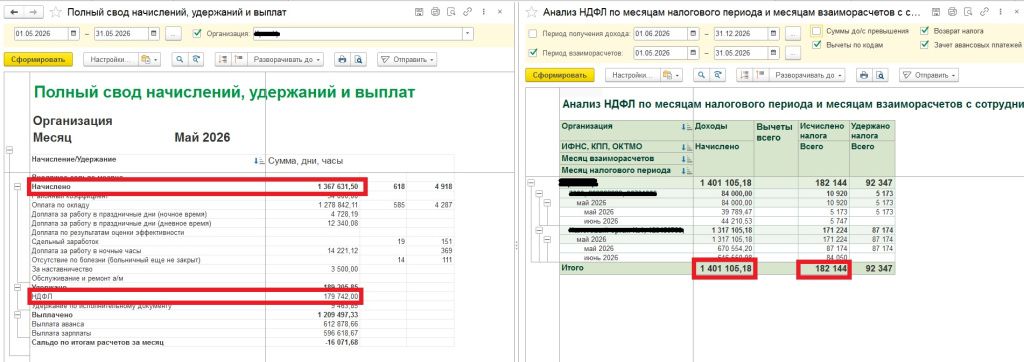Screen dimensions: 1024x362
Task: Click income period end field 31.12.2026
Action: pos(741,34)
